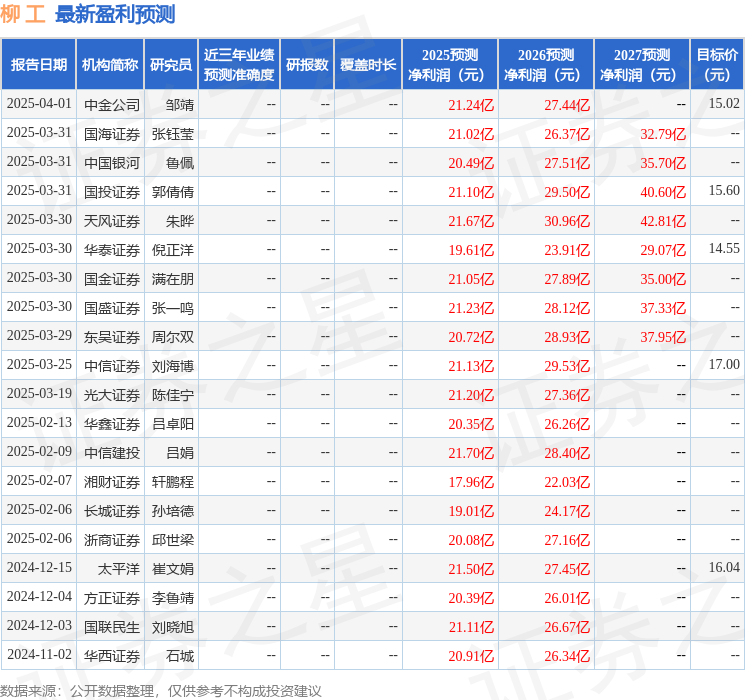This screenshot has width=745, height=700.
Task: Select the 东吴证券 institution cell
Action: (x=112, y=337)
